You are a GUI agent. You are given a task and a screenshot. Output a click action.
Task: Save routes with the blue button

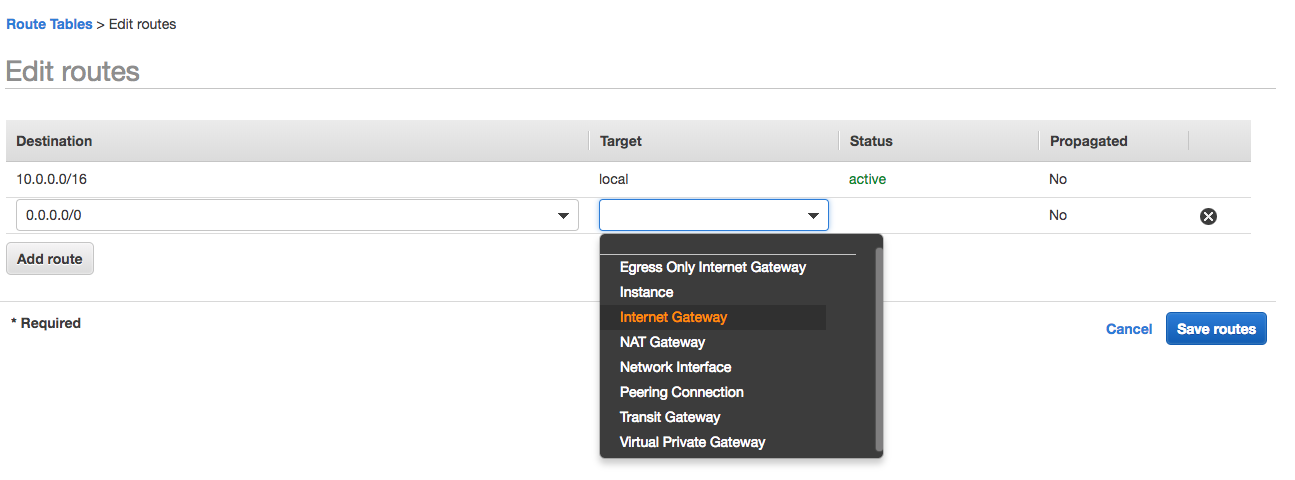[1216, 329]
